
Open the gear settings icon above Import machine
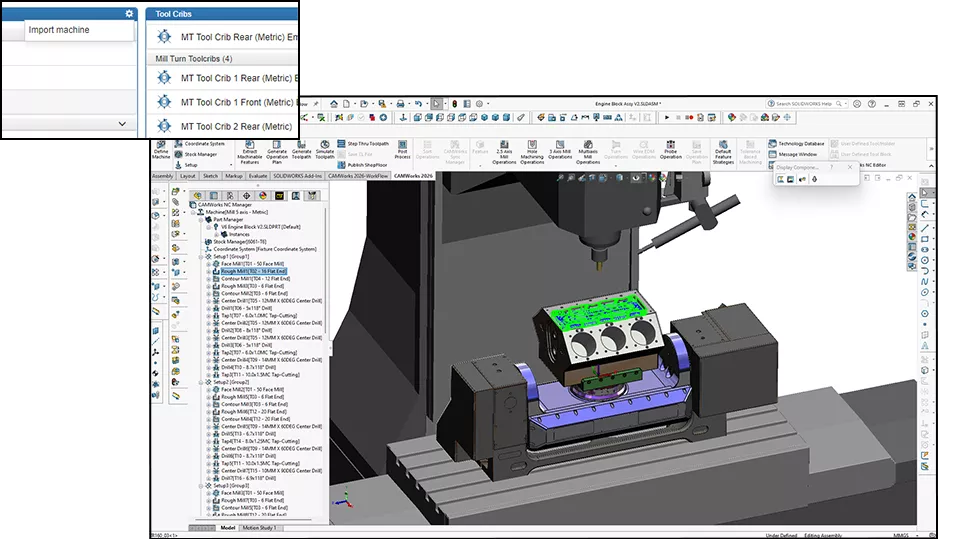pos(129,13)
